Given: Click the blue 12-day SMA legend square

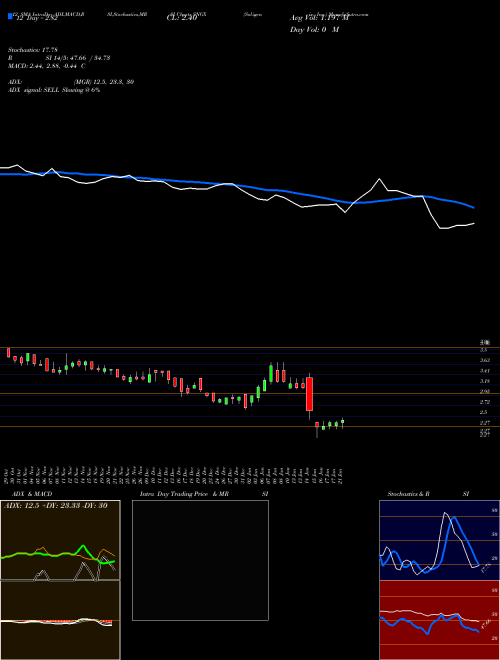Looking at the screenshot, I should (10, 17).
